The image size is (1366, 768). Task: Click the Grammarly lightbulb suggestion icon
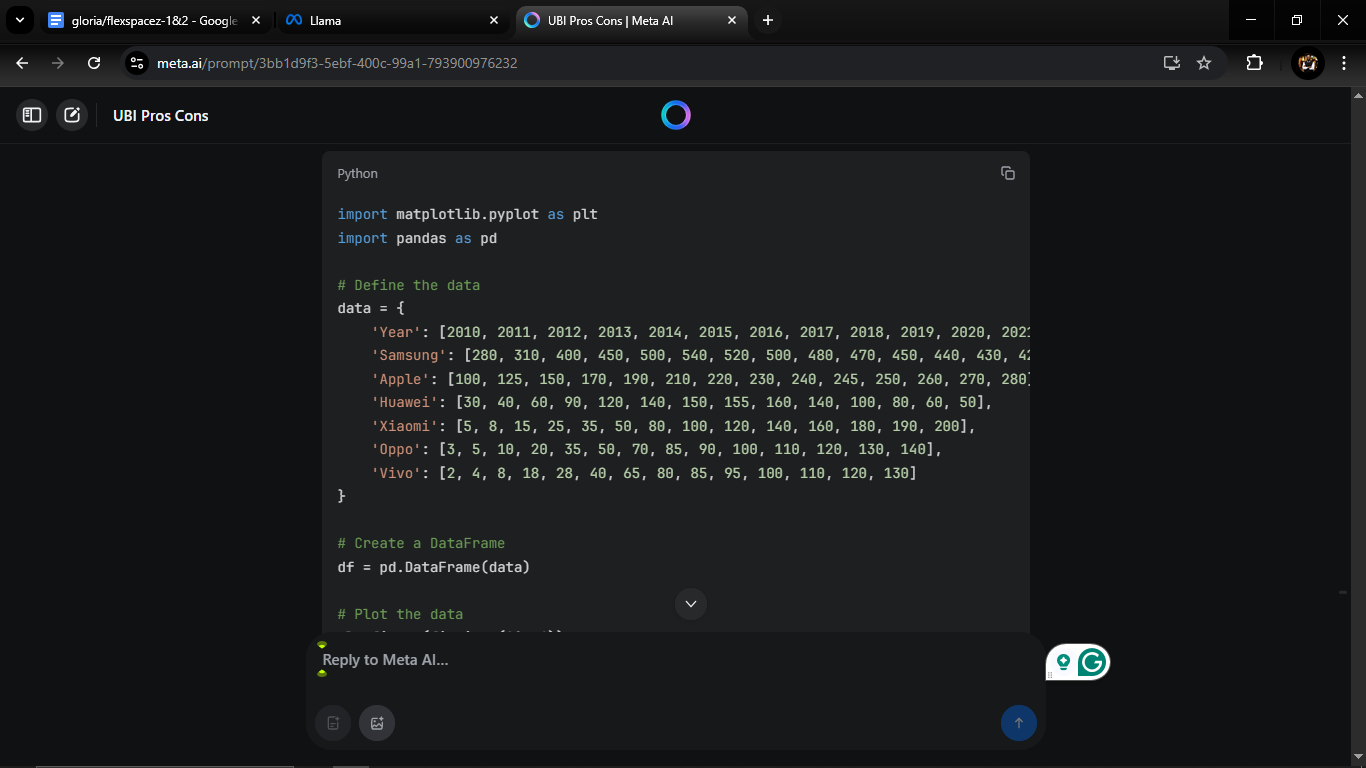click(x=1063, y=662)
